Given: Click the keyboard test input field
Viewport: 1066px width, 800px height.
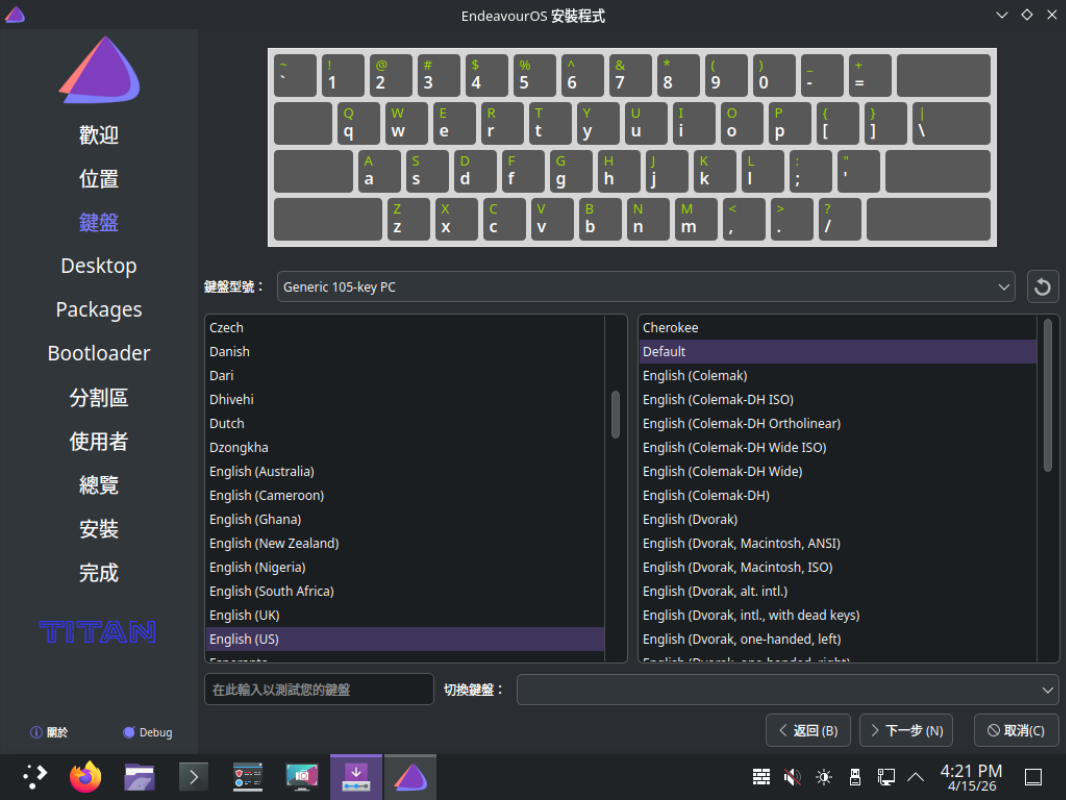Looking at the screenshot, I should coord(319,689).
